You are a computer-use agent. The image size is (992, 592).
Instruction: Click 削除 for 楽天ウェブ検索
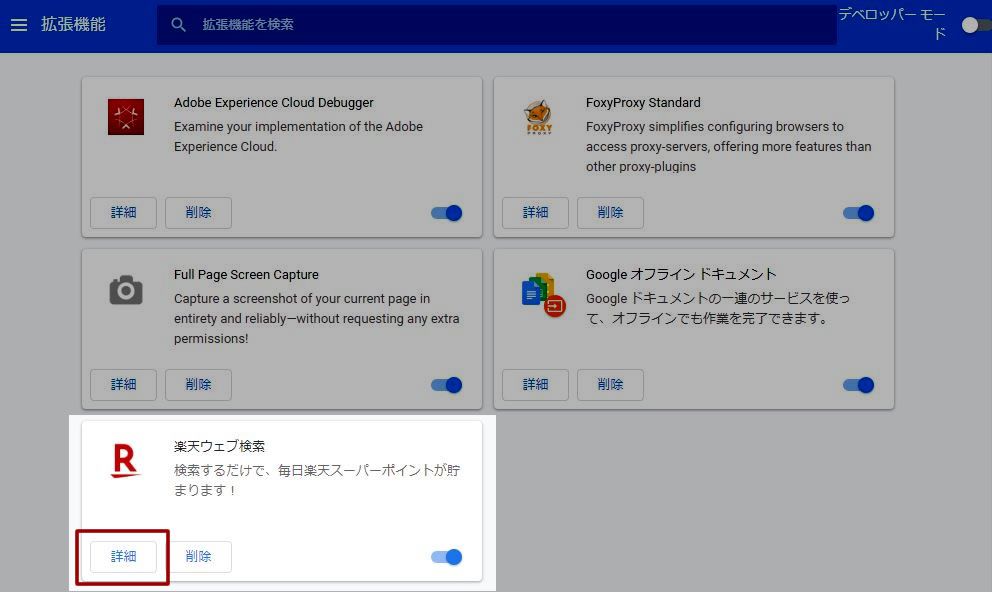tap(199, 557)
